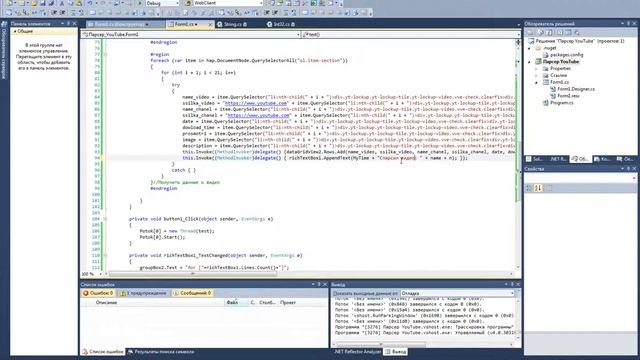
Task: Close the active Form1.cs tab
Action: coord(211,24)
